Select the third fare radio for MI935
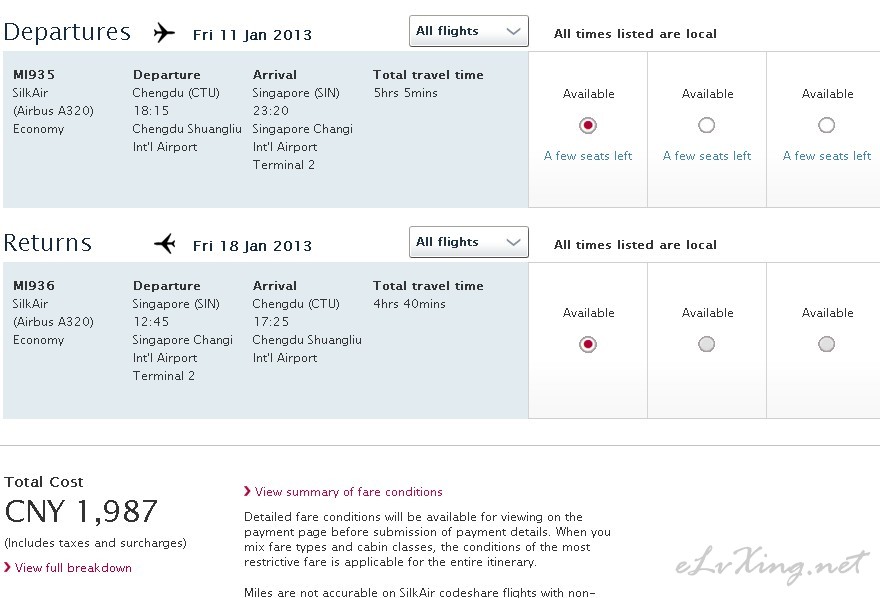The width and height of the screenshot is (880, 598). tap(826, 125)
